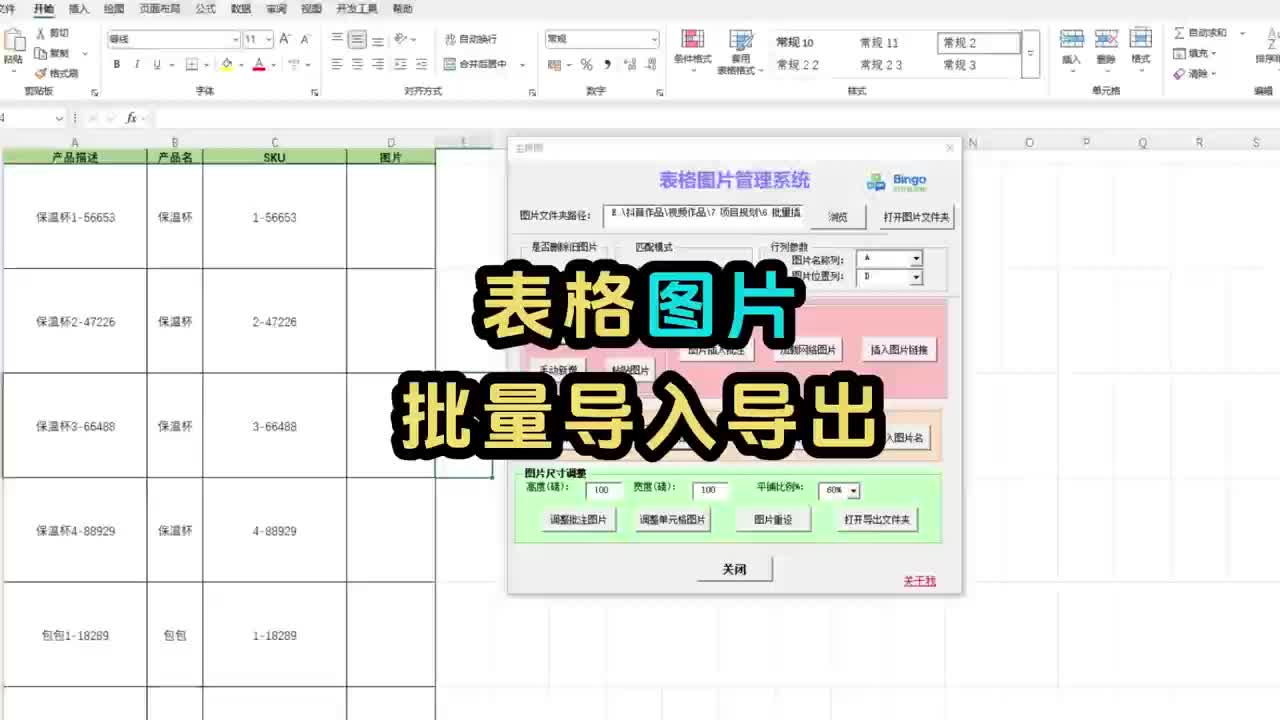
Task: Open the font color swatch
Action: click(x=259, y=63)
